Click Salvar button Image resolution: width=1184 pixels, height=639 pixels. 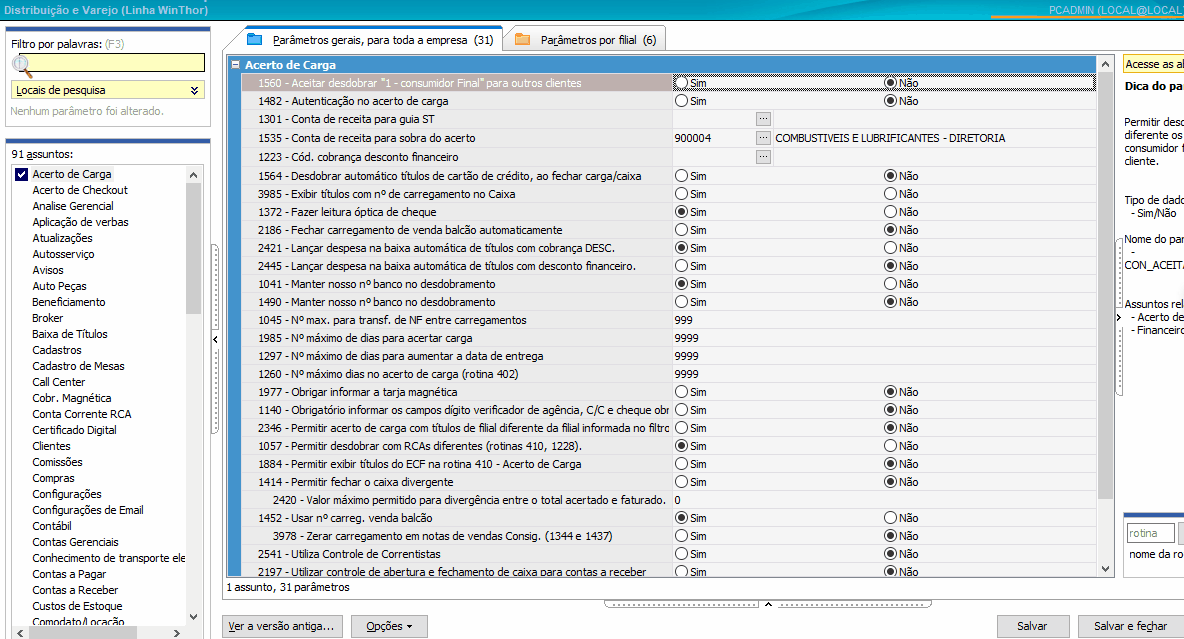tap(1032, 626)
